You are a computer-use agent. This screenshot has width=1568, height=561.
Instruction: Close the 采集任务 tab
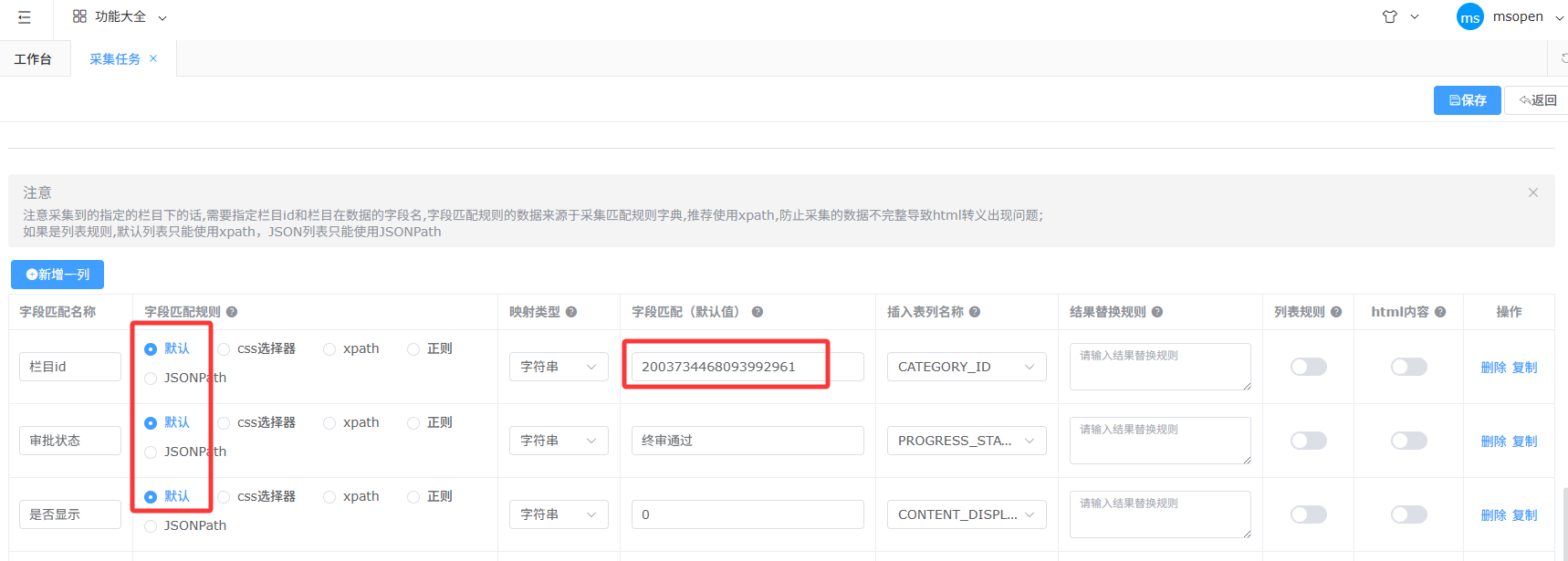(153, 58)
